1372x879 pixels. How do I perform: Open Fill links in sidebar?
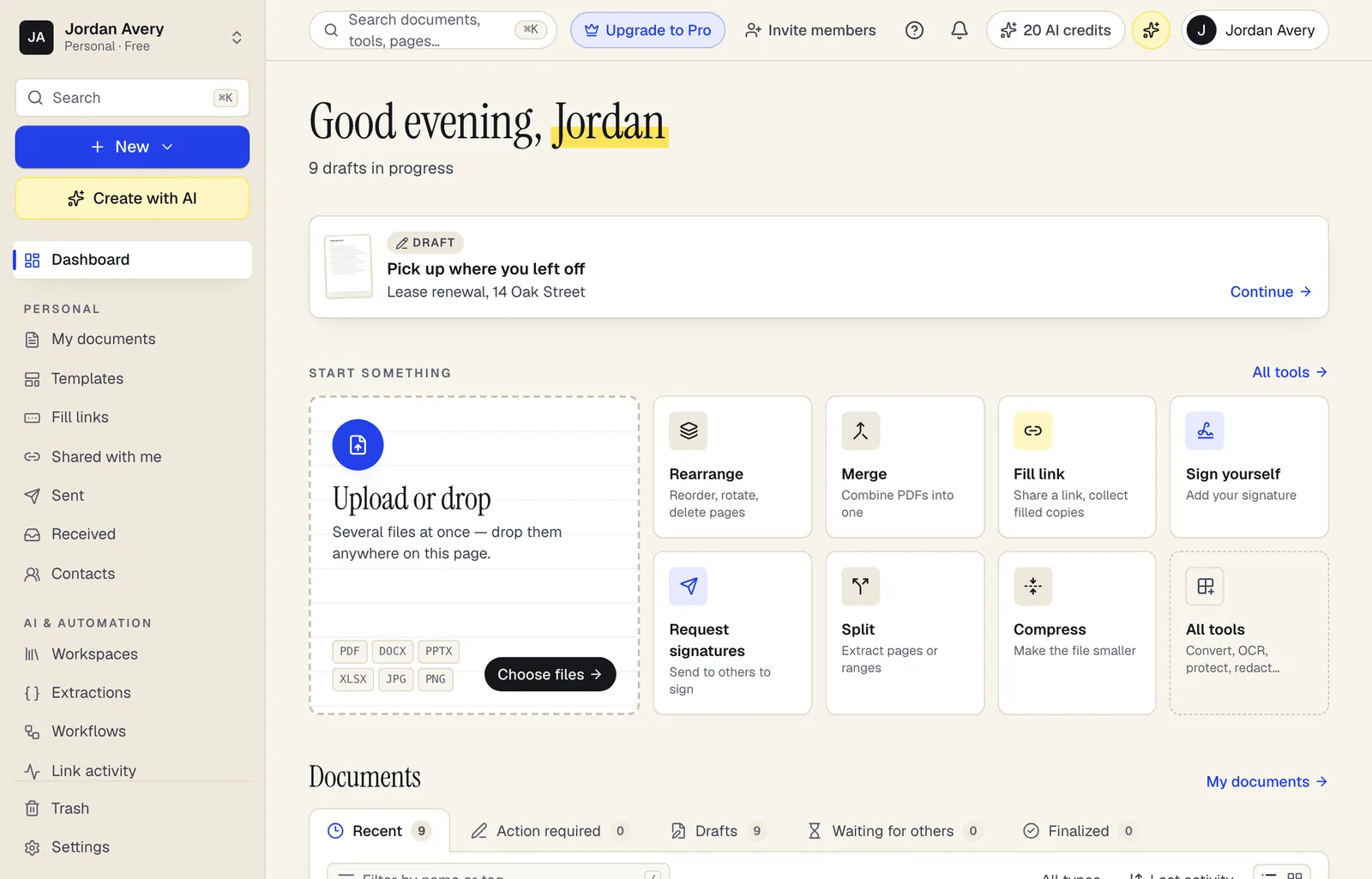coord(133,418)
